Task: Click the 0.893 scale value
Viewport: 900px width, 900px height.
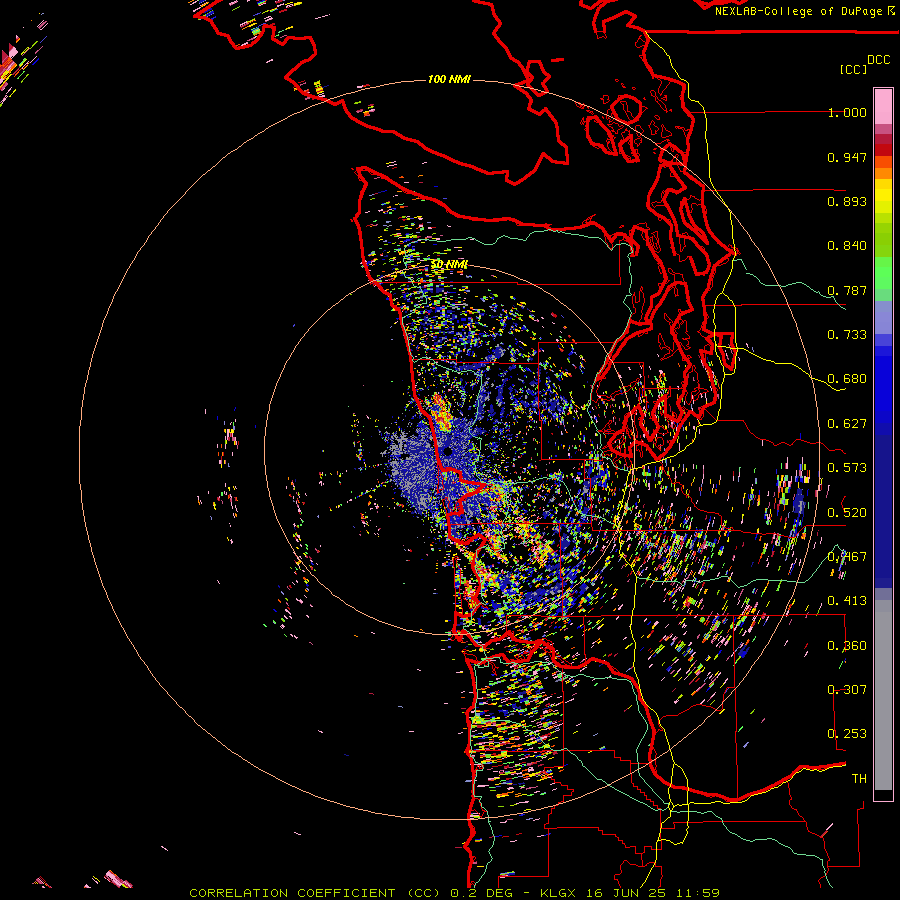Action: 847,201
